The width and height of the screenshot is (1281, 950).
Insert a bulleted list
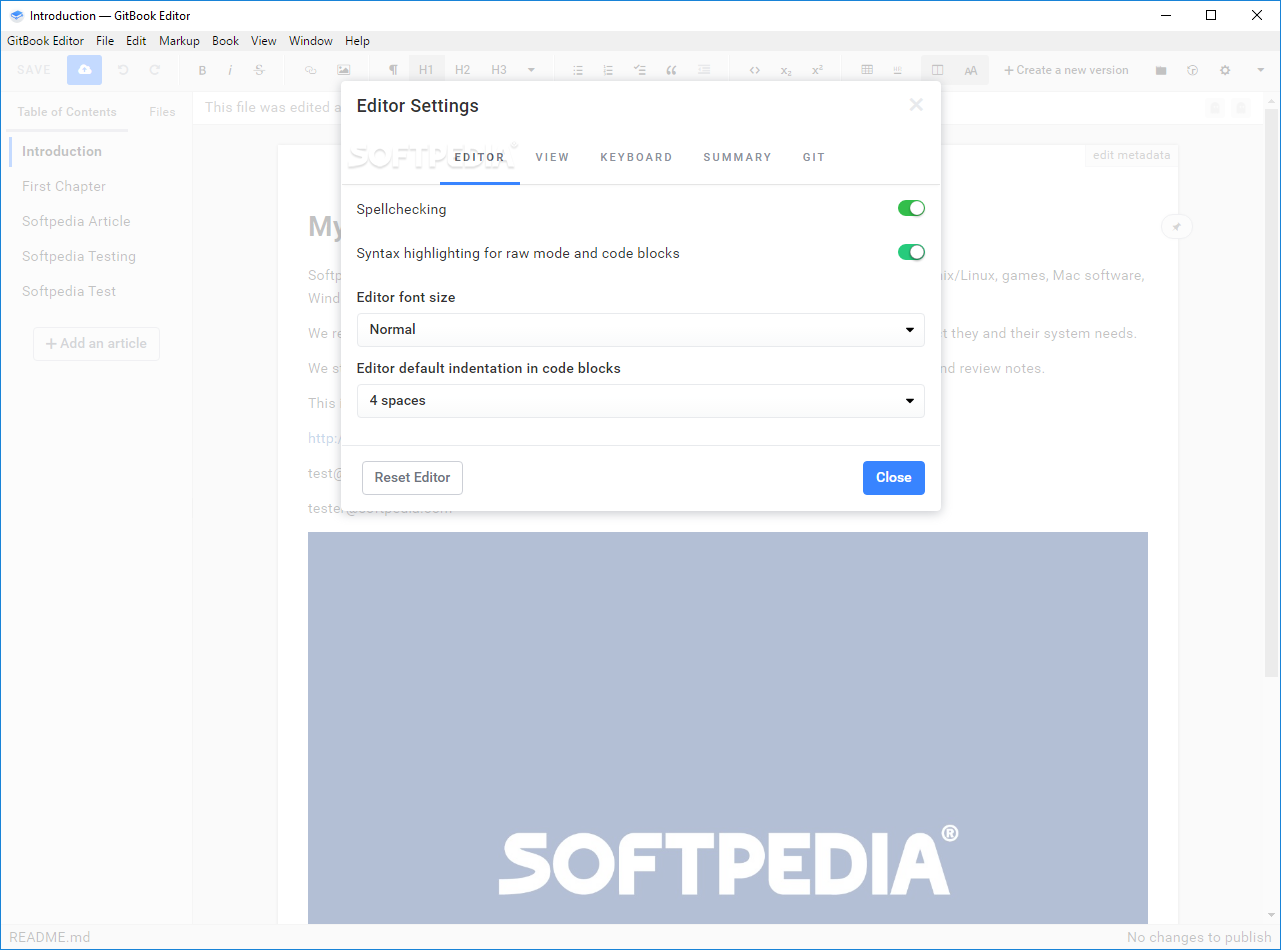578,70
